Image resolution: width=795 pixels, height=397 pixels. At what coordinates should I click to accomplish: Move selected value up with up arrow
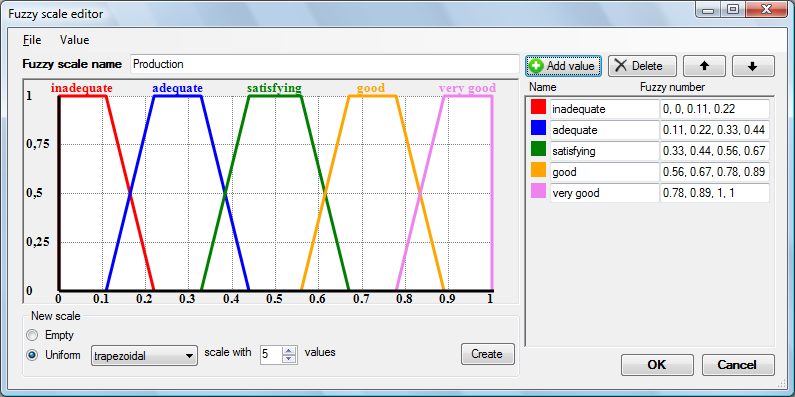tap(704, 66)
